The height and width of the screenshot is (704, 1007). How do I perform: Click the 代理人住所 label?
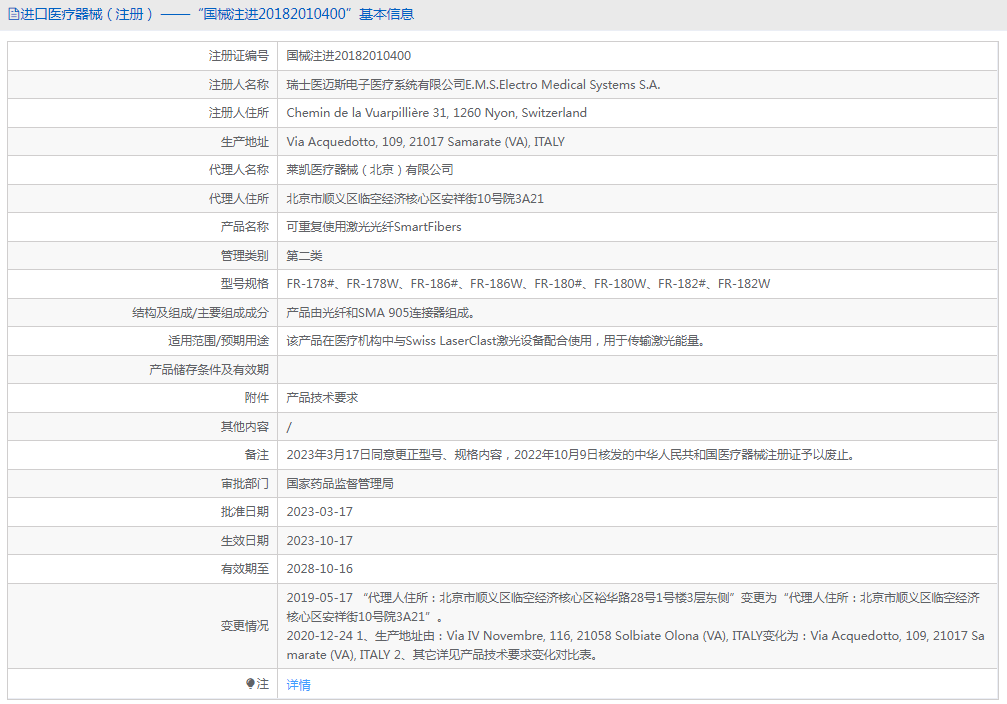pyautogui.click(x=238, y=199)
